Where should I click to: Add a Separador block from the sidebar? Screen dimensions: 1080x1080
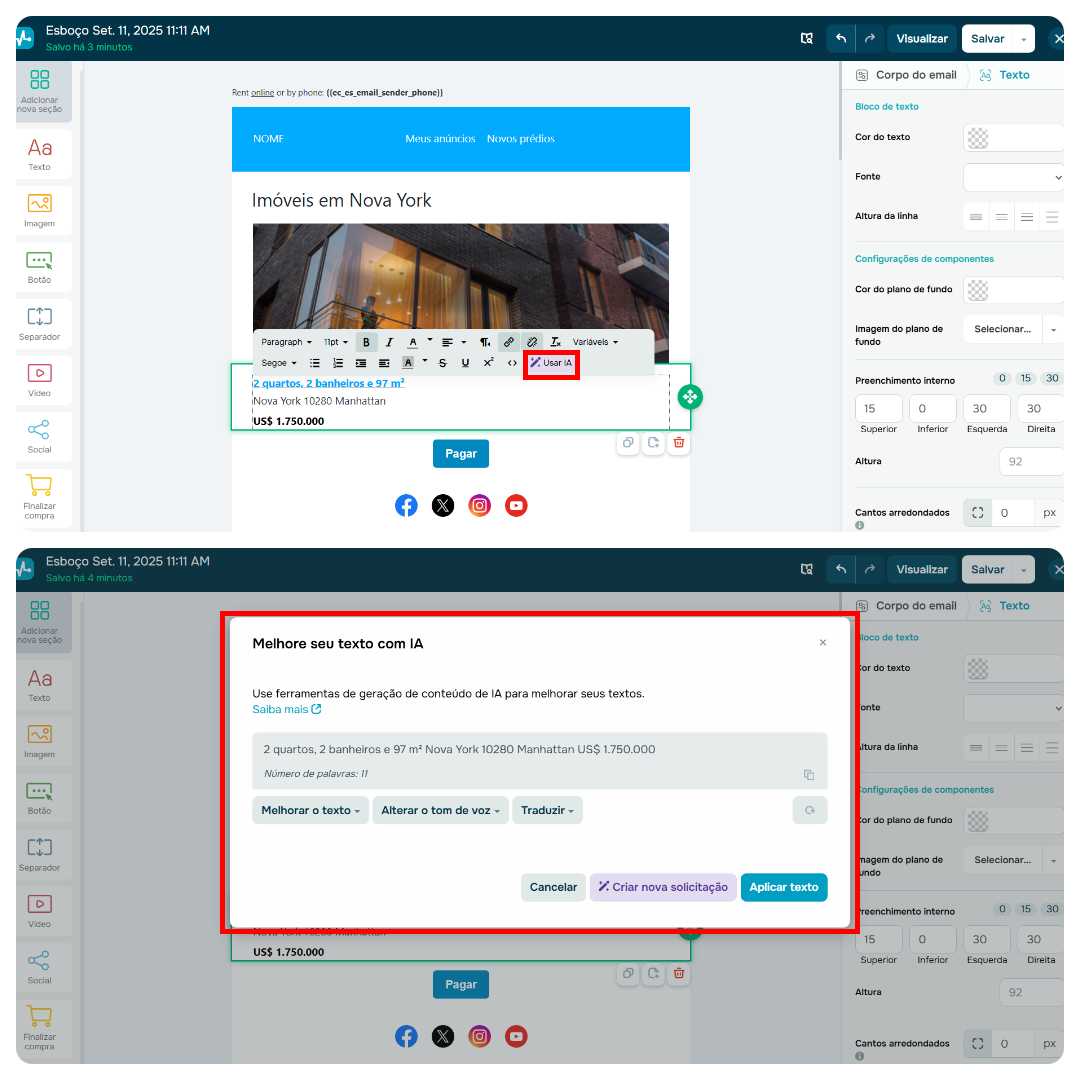click(40, 323)
